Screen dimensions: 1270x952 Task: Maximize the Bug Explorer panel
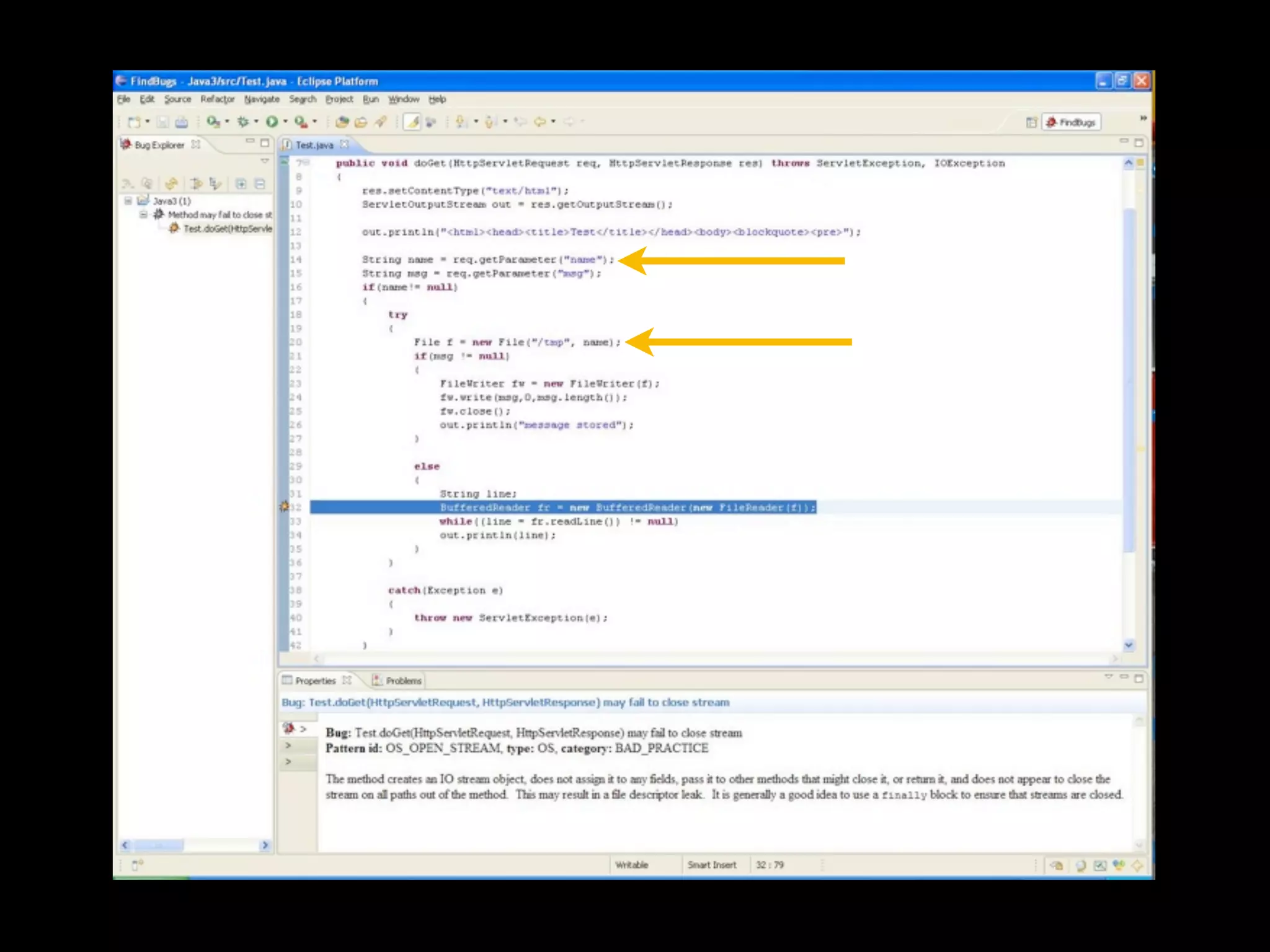(265, 143)
